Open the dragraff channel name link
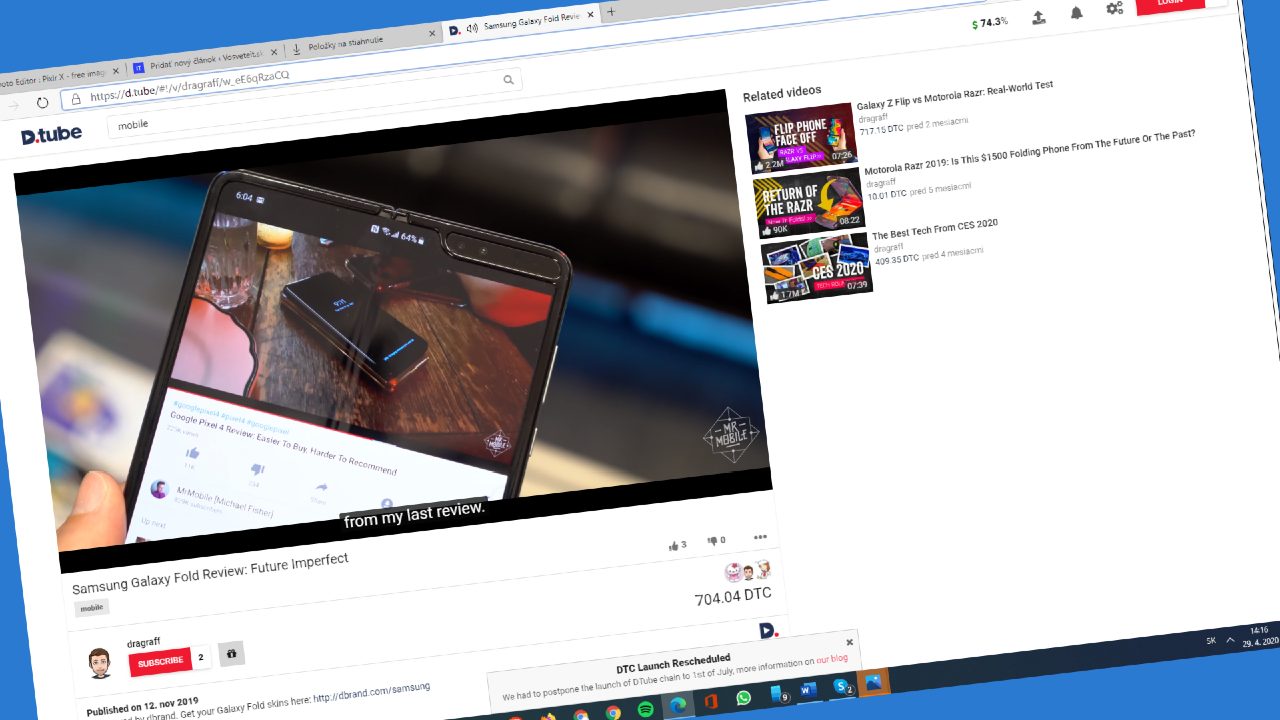 click(x=143, y=642)
